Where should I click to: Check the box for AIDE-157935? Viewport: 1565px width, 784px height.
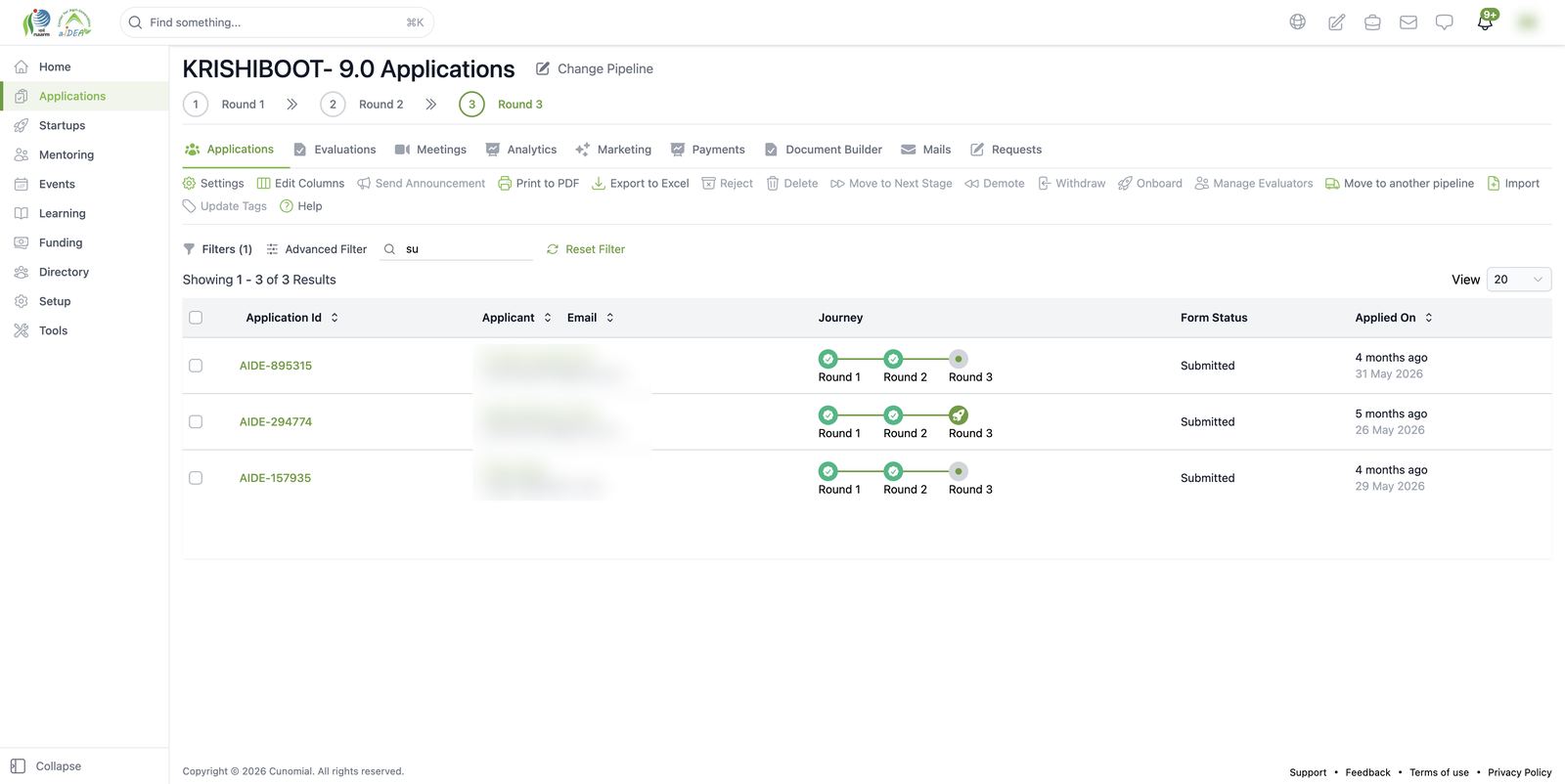196,478
